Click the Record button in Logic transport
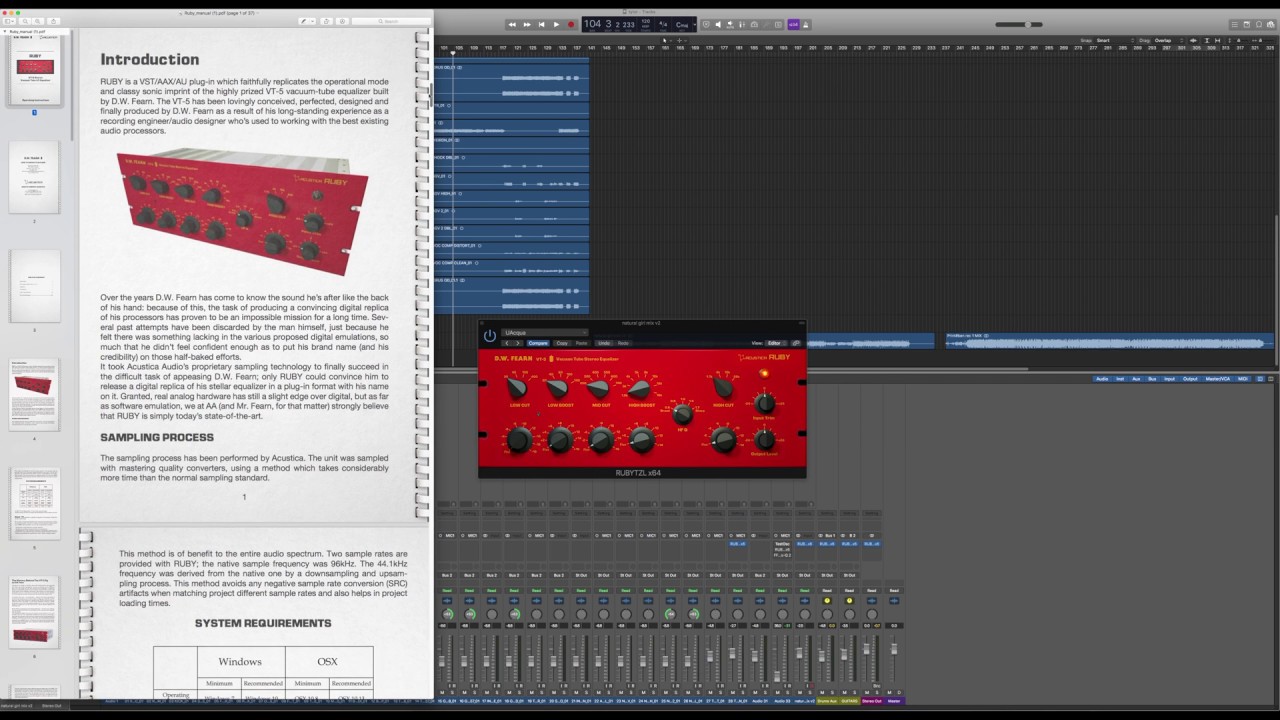Image resolution: width=1280 pixels, height=720 pixels. tap(571, 24)
